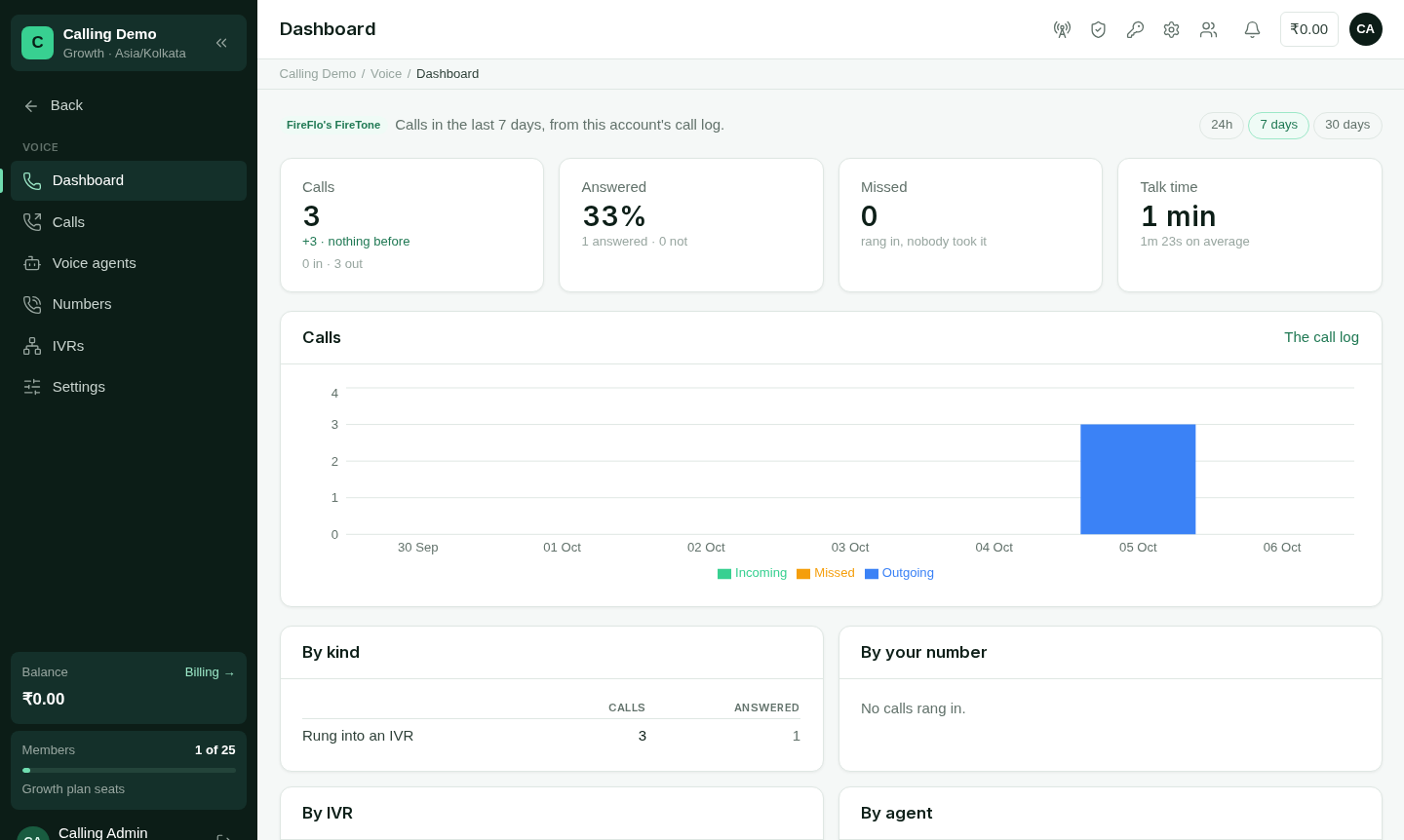Click the broadcast antenna icon in the header
The width and height of the screenshot is (1404, 840).
tap(1062, 29)
